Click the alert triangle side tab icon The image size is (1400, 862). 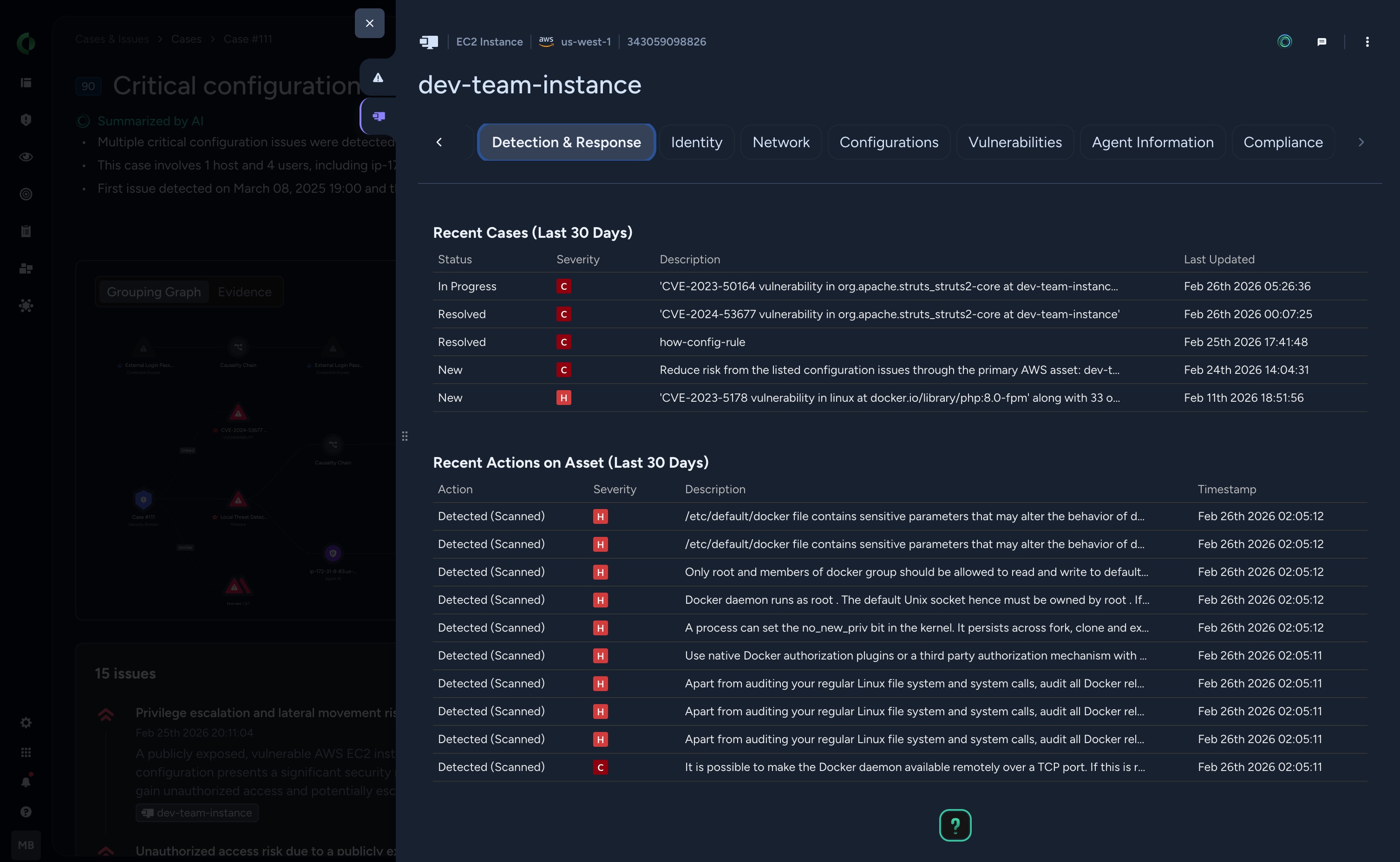tap(378, 78)
